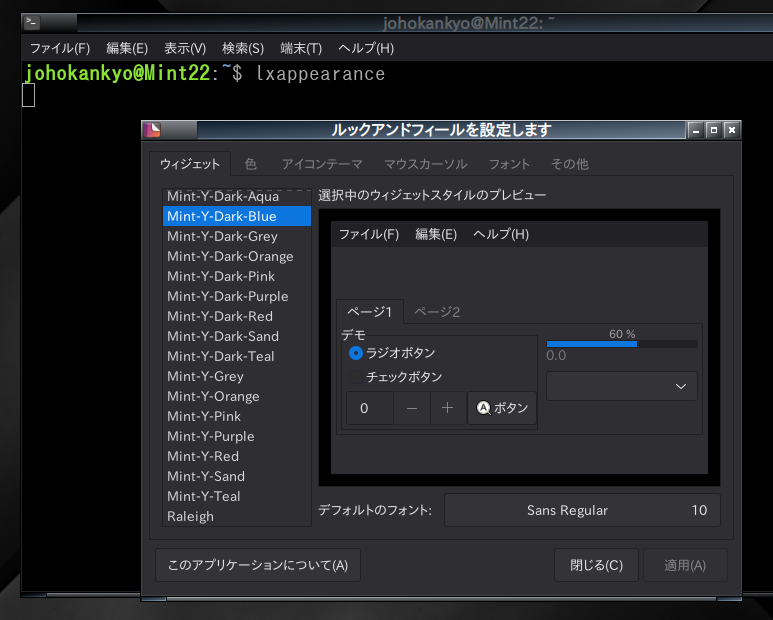This screenshot has width=773, height=620.
Task: Toggle the チェックボタン checkbox
Action: pos(356,377)
